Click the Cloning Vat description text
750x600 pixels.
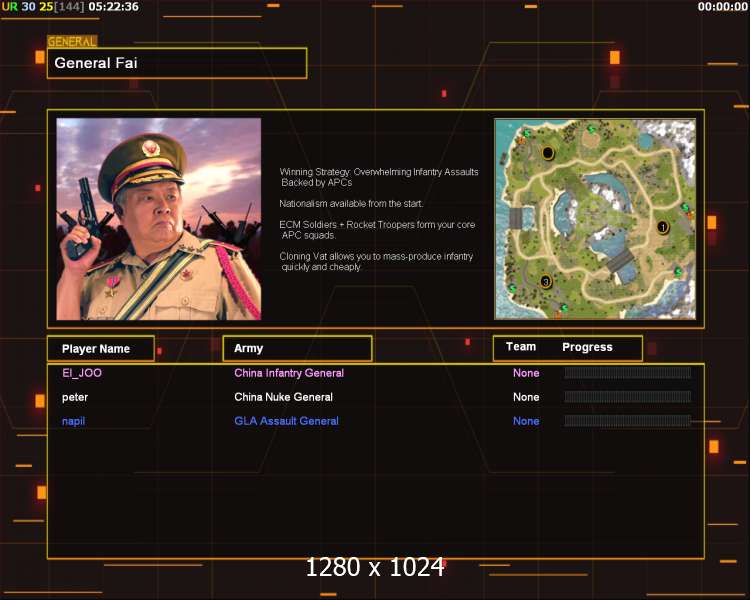(x=376, y=262)
